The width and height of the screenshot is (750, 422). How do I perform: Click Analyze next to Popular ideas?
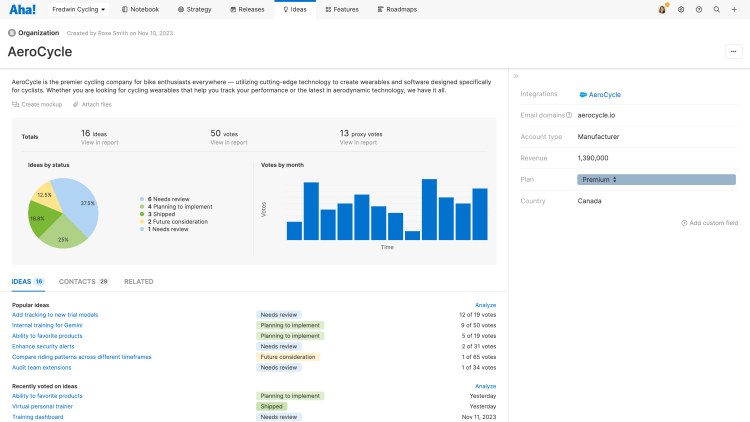(485, 305)
